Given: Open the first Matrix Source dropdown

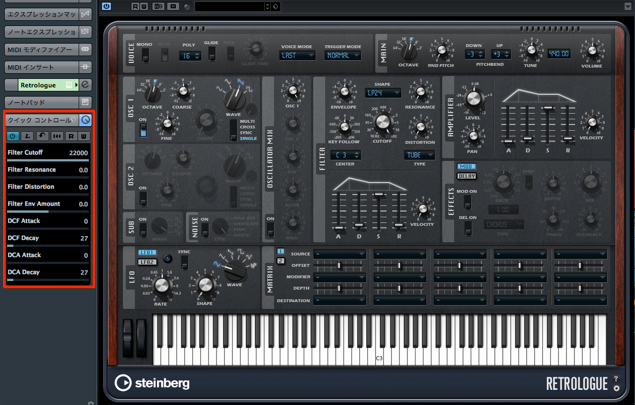Looking at the screenshot, I should [340, 254].
